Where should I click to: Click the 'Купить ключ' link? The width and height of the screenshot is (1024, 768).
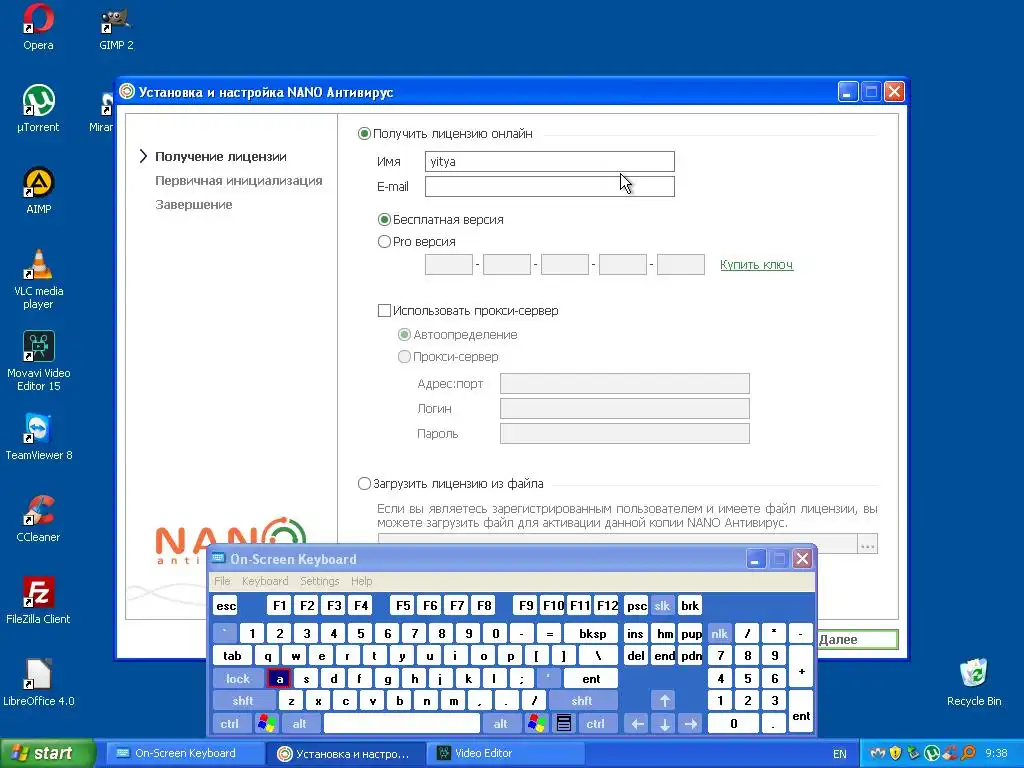coord(756,264)
